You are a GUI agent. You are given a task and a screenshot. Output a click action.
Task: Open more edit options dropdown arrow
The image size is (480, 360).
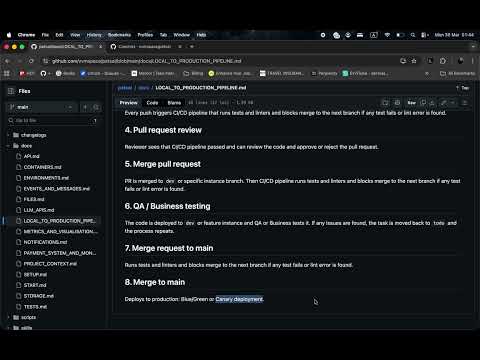point(453,103)
